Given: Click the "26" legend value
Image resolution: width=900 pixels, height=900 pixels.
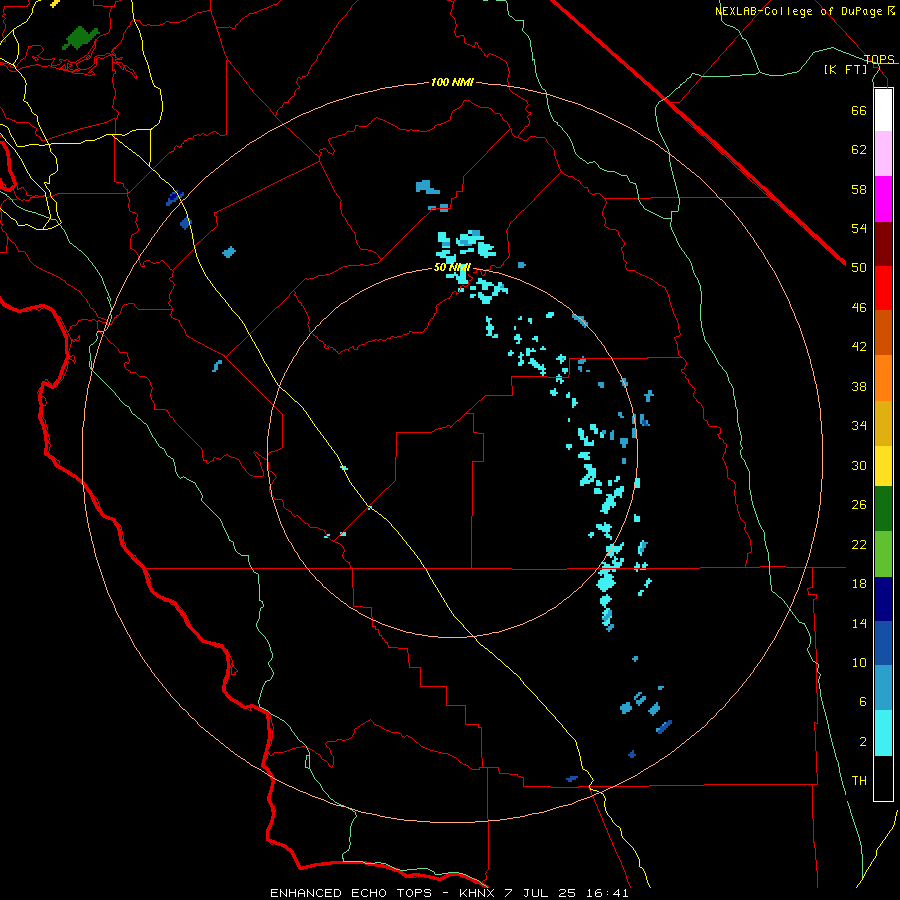Looking at the screenshot, I should click(x=859, y=505).
